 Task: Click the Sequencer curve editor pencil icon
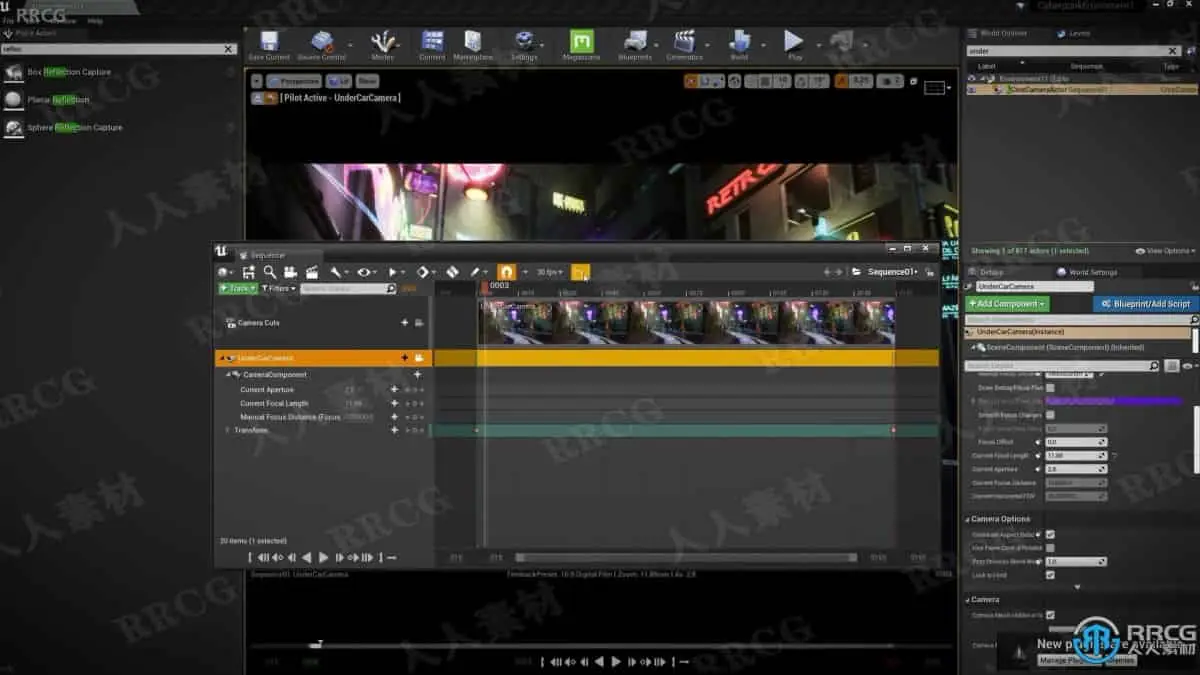point(477,272)
